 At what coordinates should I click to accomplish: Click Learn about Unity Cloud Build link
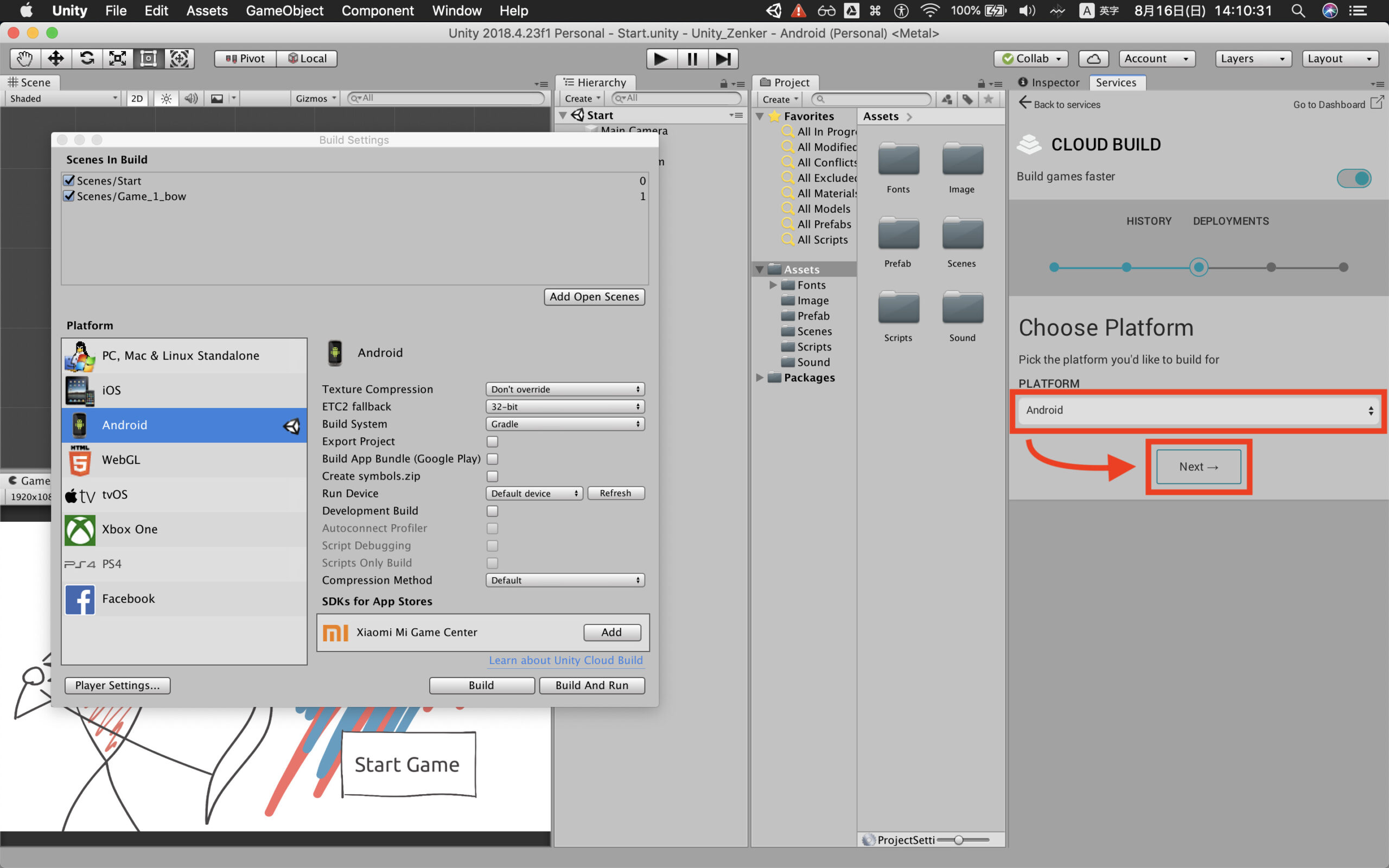click(564, 659)
